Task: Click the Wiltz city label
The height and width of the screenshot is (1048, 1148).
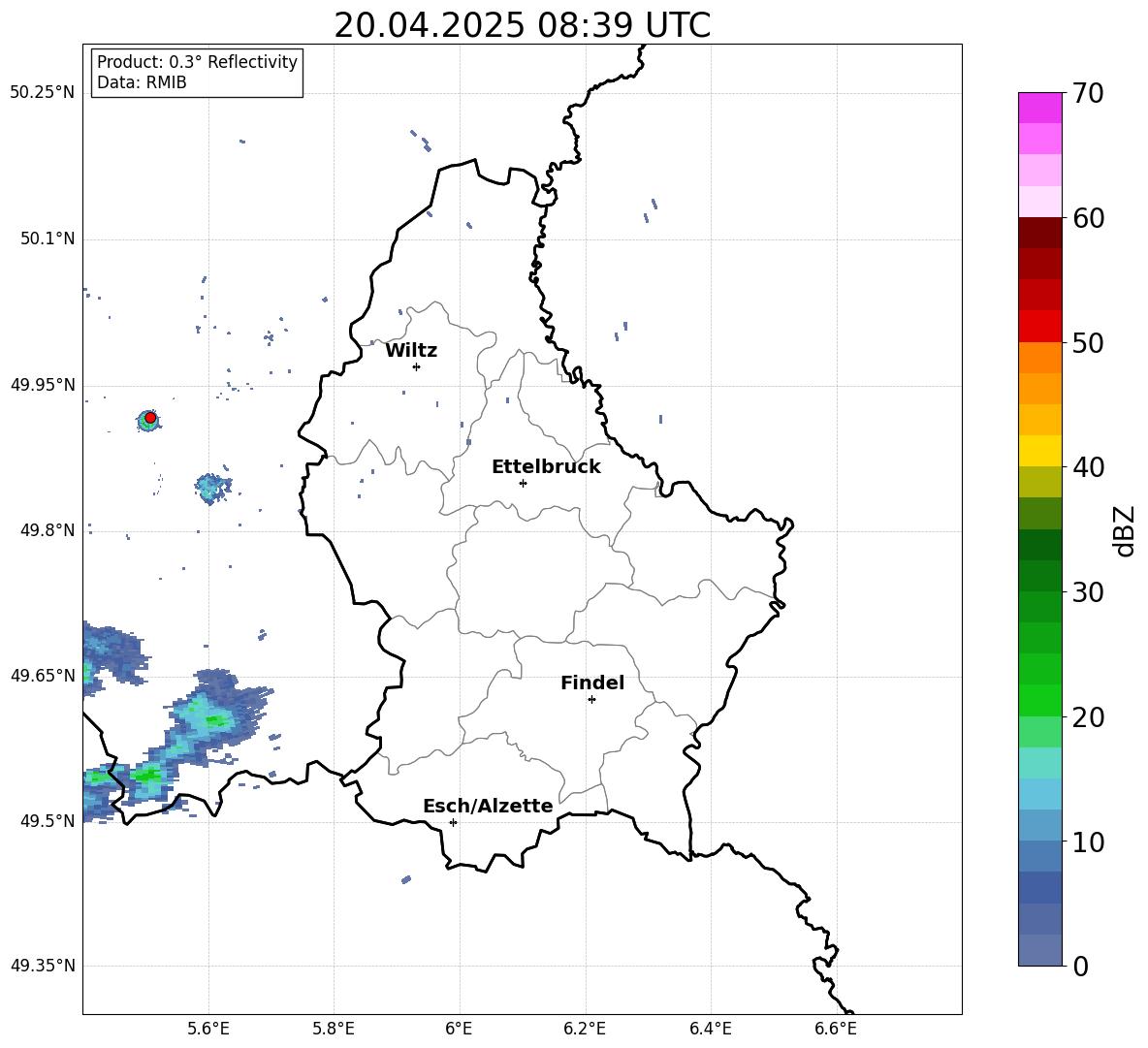Action: point(411,351)
